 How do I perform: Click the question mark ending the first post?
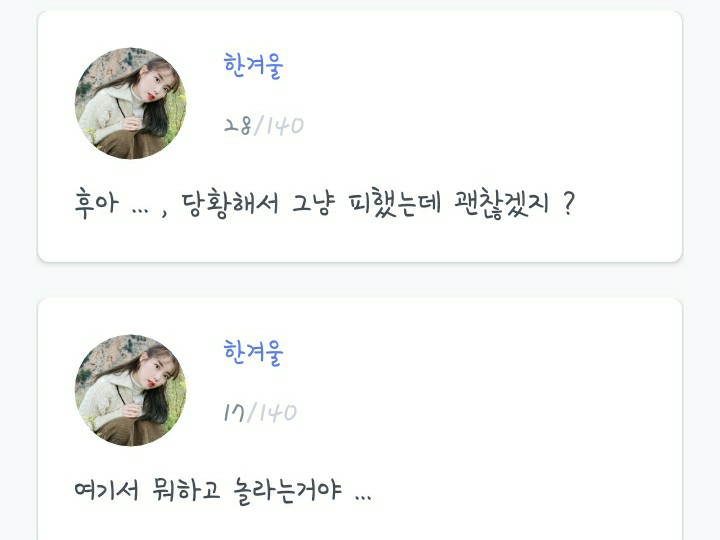[x=568, y=203]
